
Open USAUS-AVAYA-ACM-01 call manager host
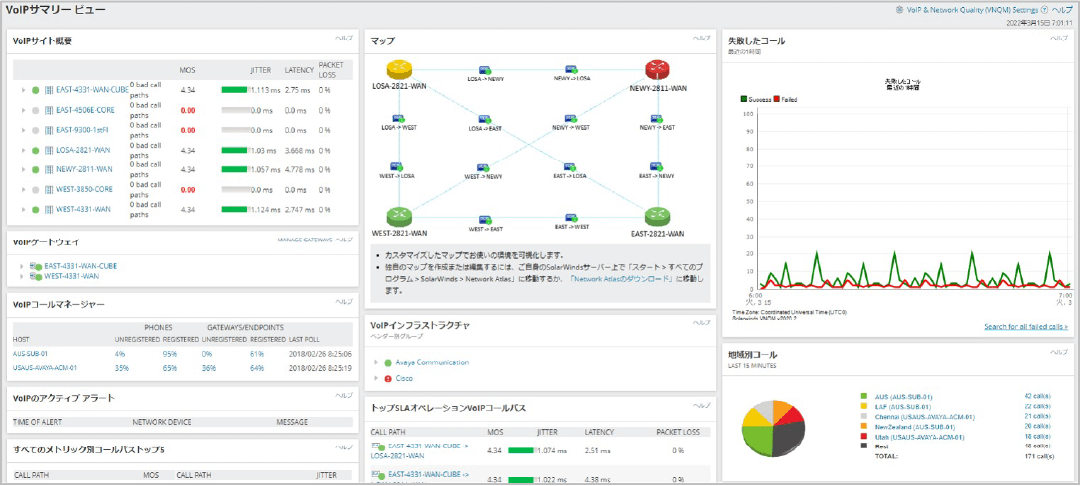(x=45, y=368)
